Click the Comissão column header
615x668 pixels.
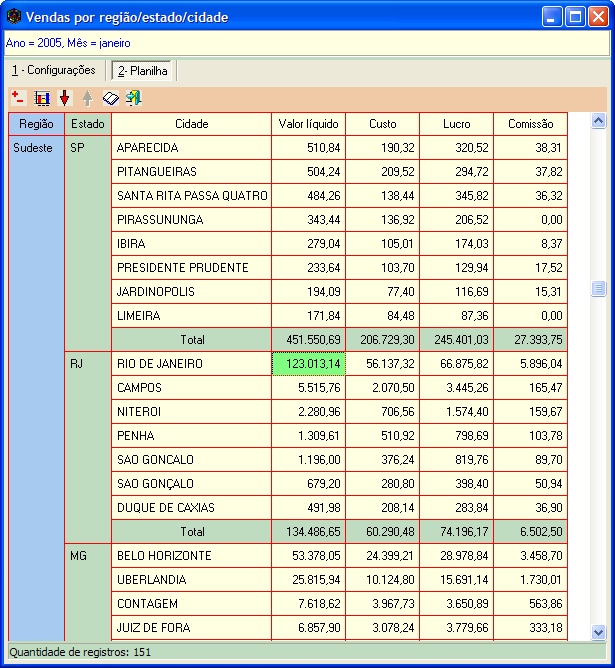(x=531, y=124)
